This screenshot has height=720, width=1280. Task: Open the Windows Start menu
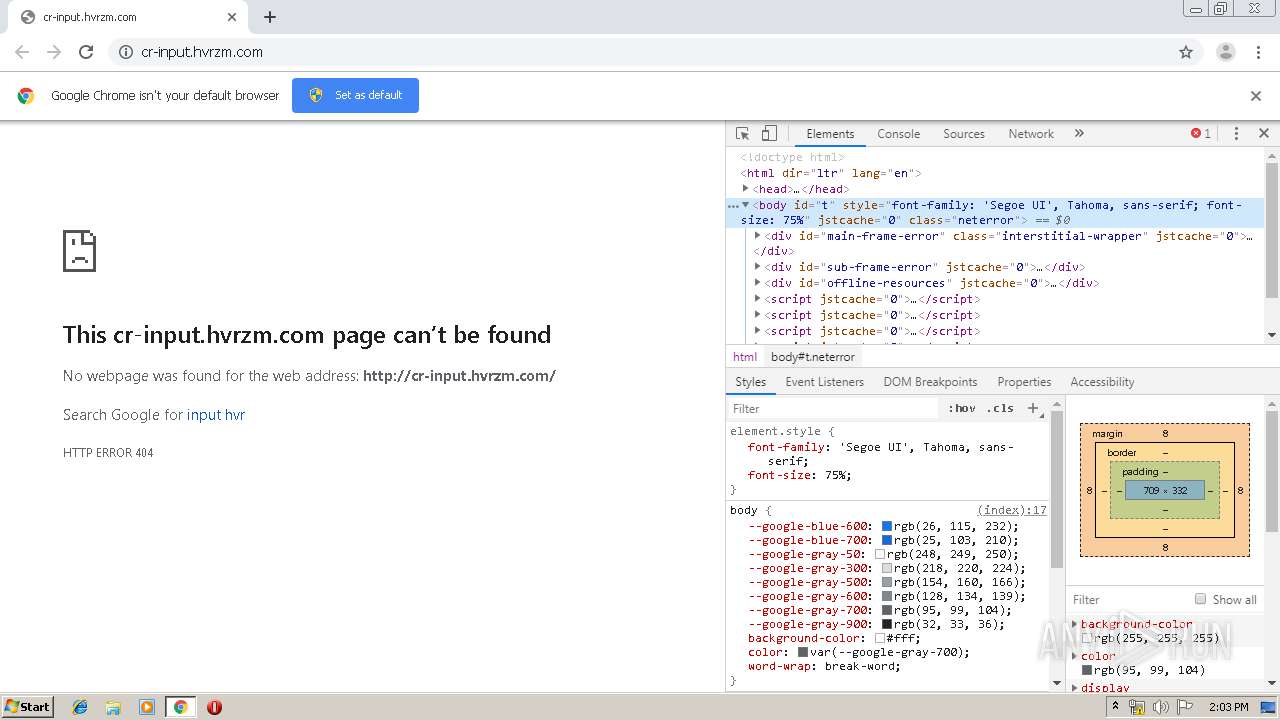pyautogui.click(x=27, y=707)
